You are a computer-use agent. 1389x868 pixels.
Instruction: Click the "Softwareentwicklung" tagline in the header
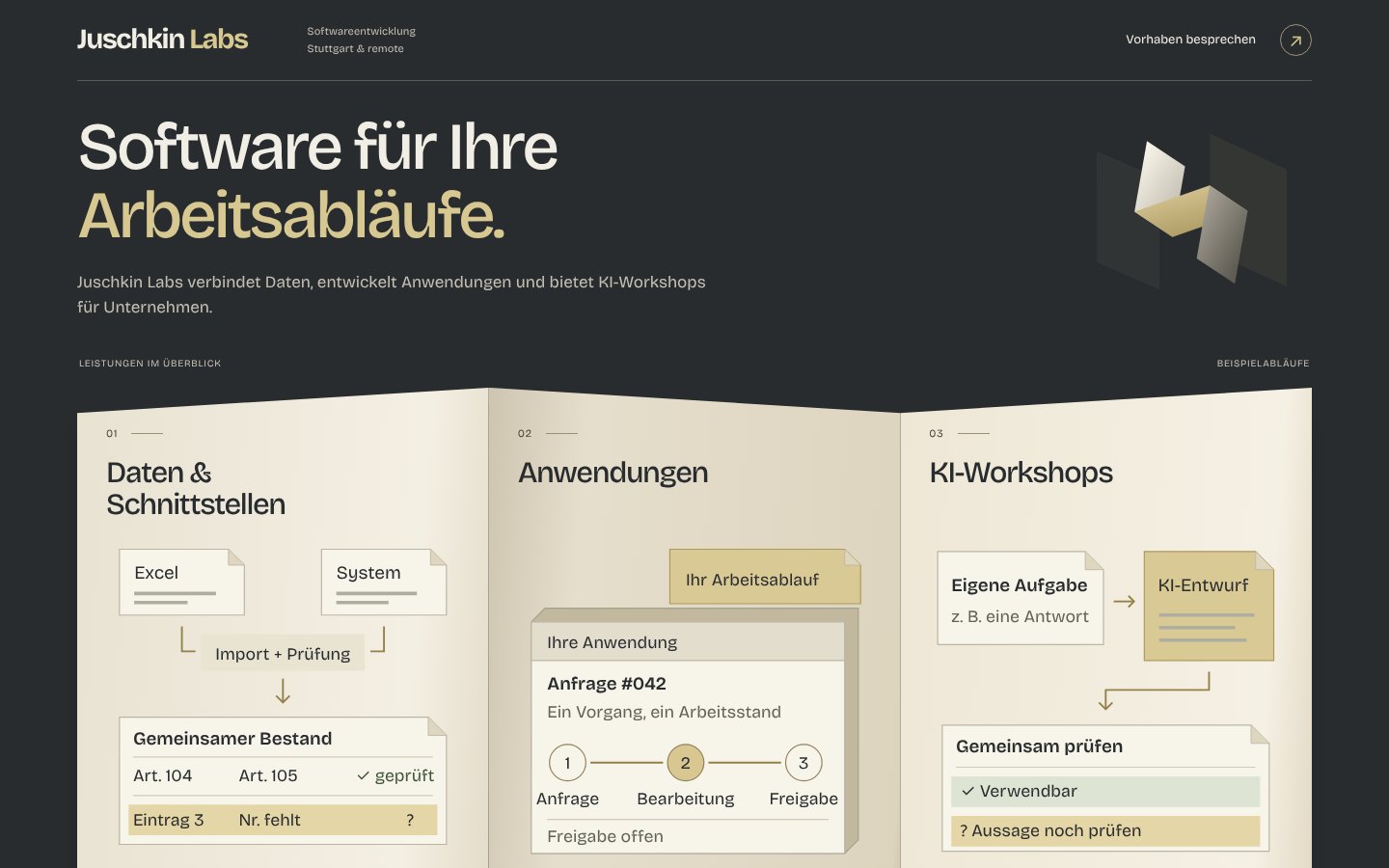(361, 32)
